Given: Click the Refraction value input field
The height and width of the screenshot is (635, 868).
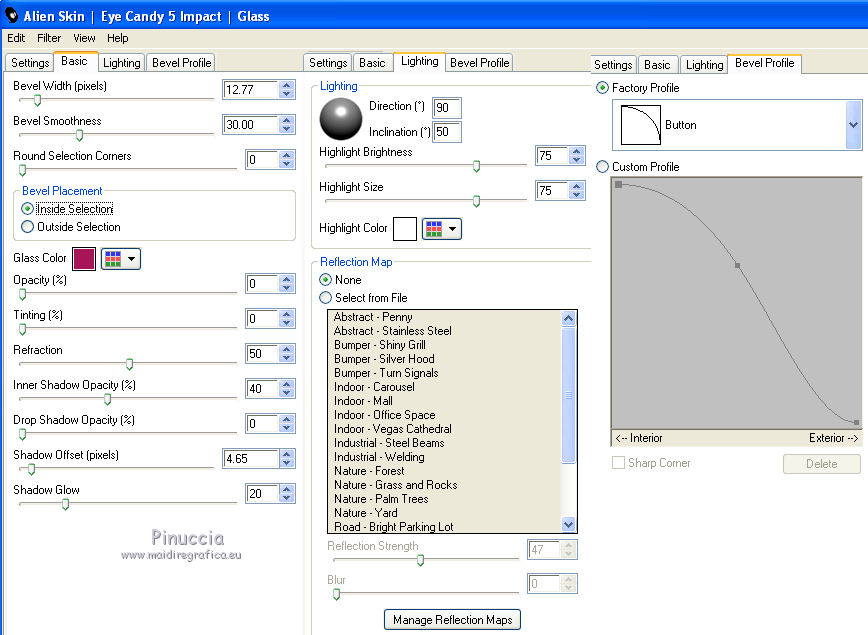Looking at the screenshot, I should tap(260, 355).
